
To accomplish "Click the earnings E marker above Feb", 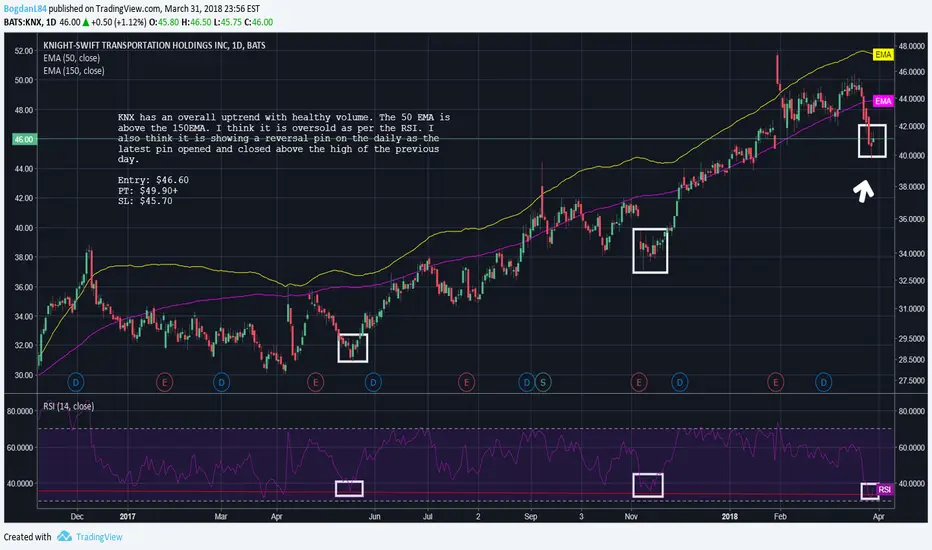I will click(775, 382).
